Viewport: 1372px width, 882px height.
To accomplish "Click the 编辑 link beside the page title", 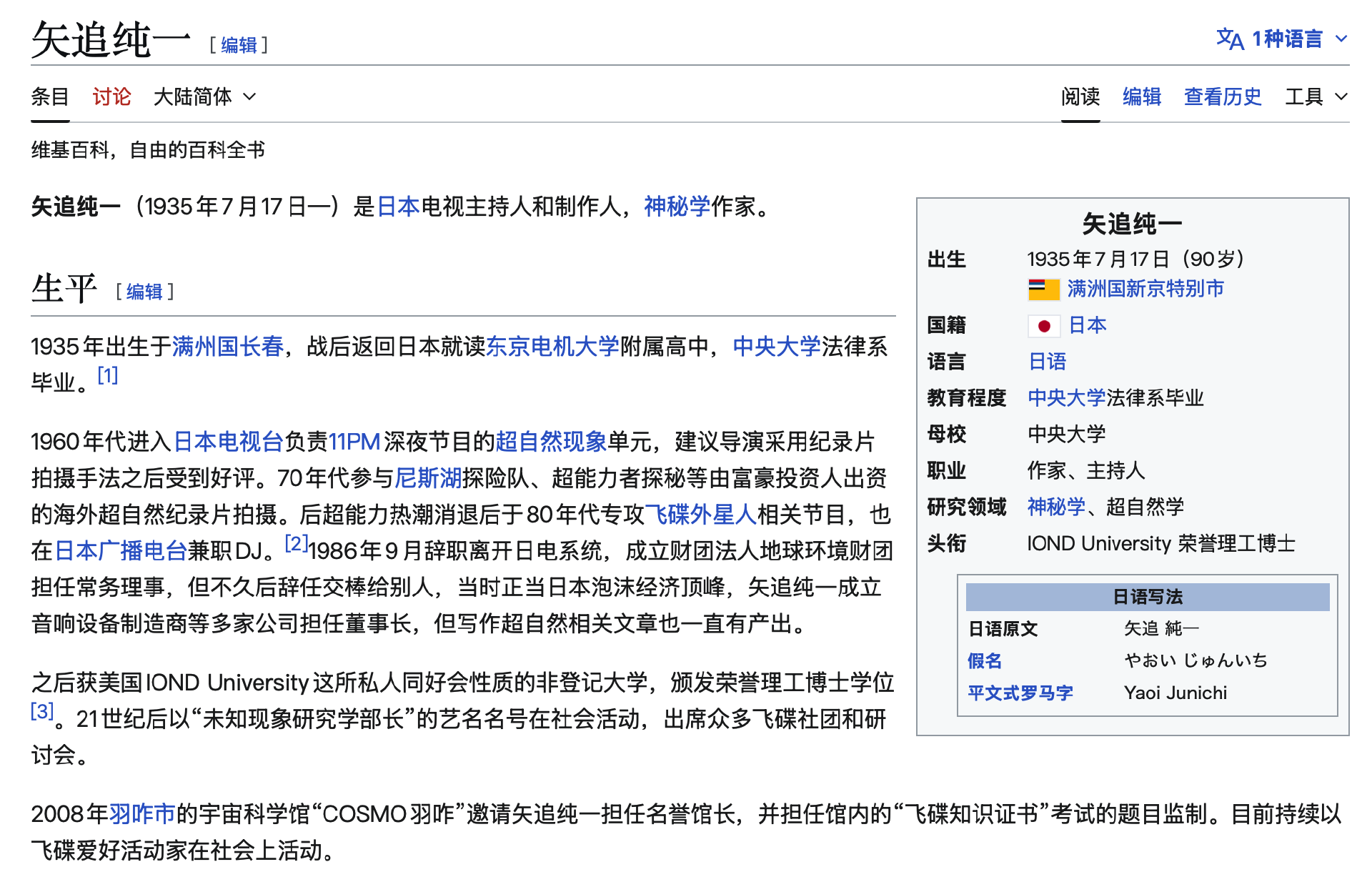I will coord(239,46).
